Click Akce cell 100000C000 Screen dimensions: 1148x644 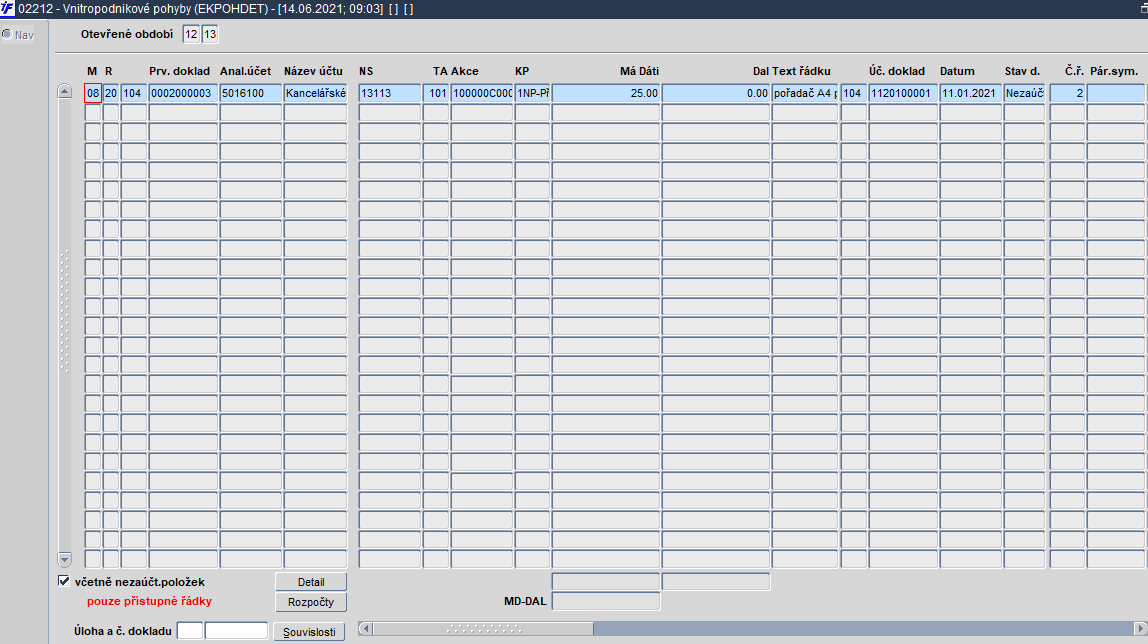482,93
